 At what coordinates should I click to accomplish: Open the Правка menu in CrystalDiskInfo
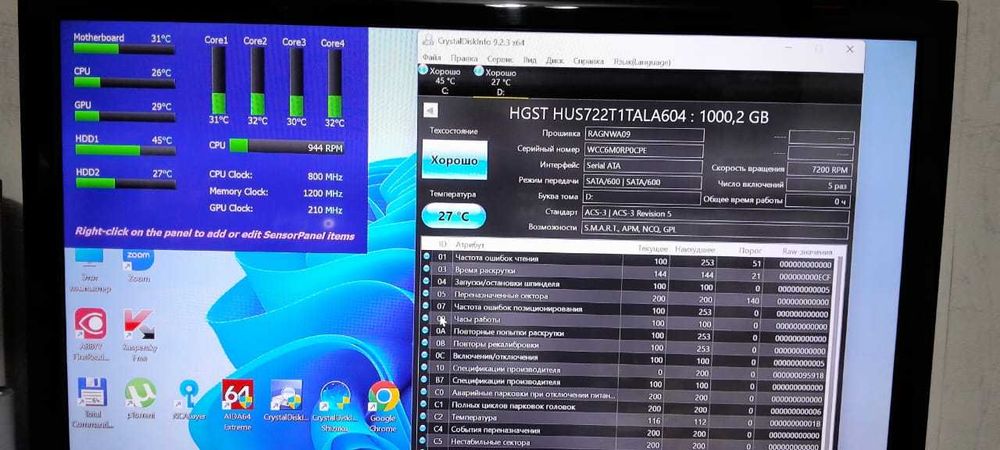click(x=464, y=59)
